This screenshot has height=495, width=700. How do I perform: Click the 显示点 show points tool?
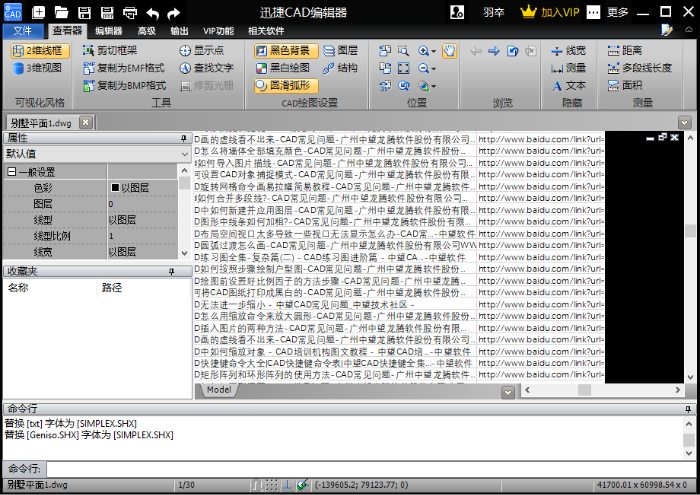click(x=201, y=50)
